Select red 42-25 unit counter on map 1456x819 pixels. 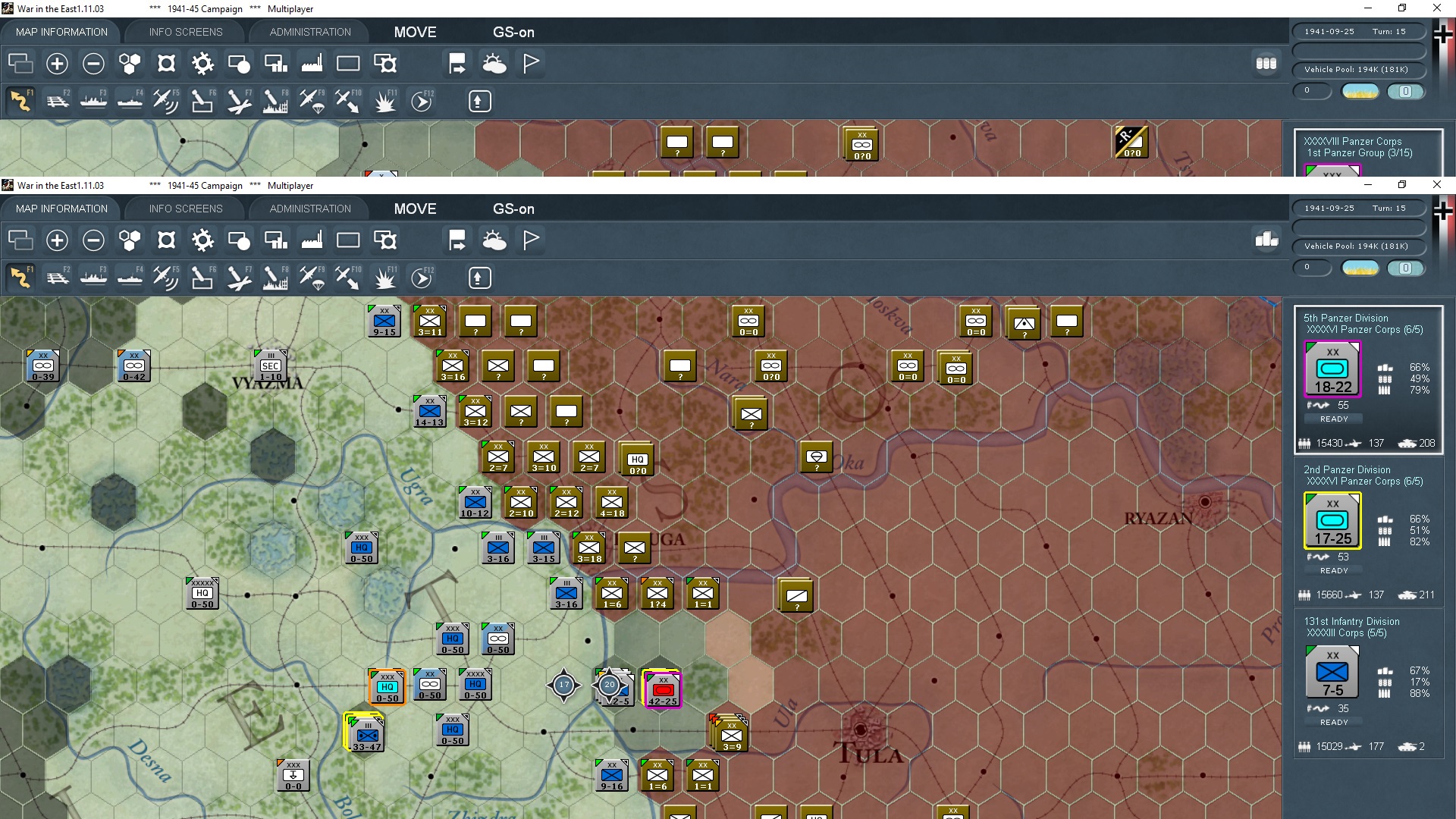point(663,689)
